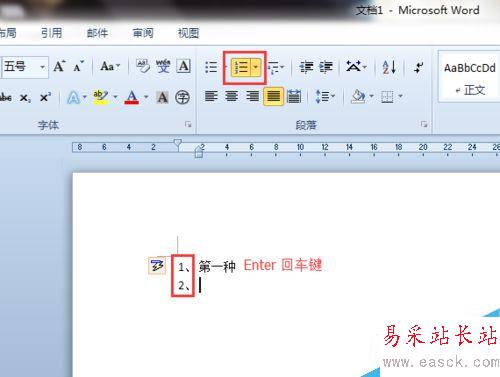The width and height of the screenshot is (500, 377).
Task: Open the 字体 dialog launcher
Action: [188, 125]
